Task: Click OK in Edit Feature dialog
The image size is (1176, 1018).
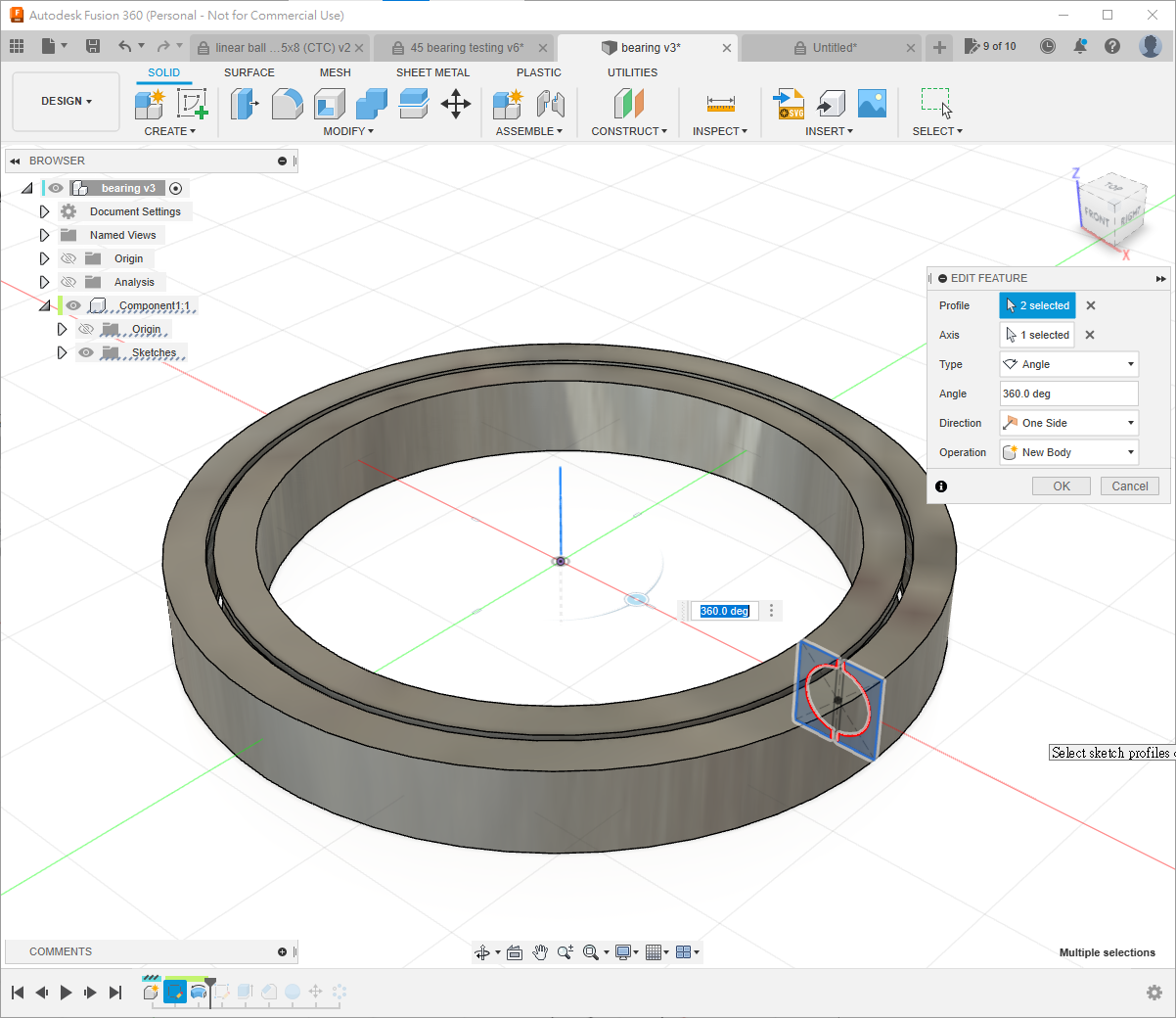Action: click(x=1061, y=486)
